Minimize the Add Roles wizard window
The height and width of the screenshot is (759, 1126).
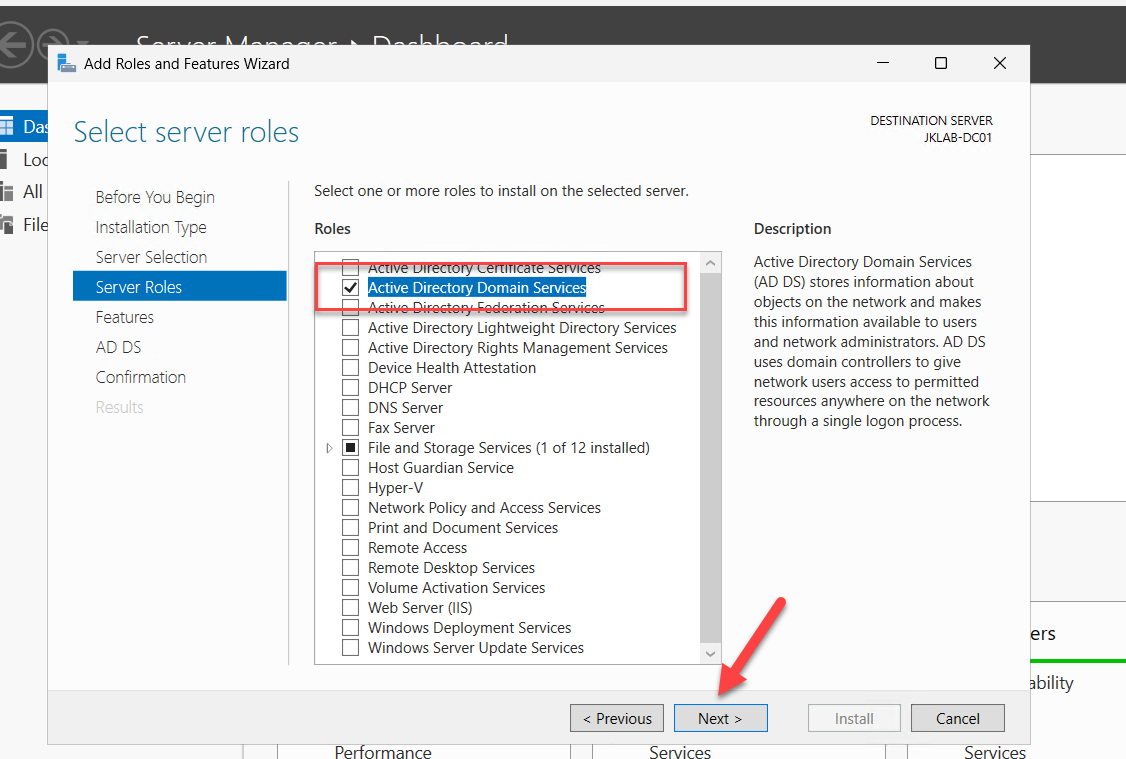tap(883, 63)
